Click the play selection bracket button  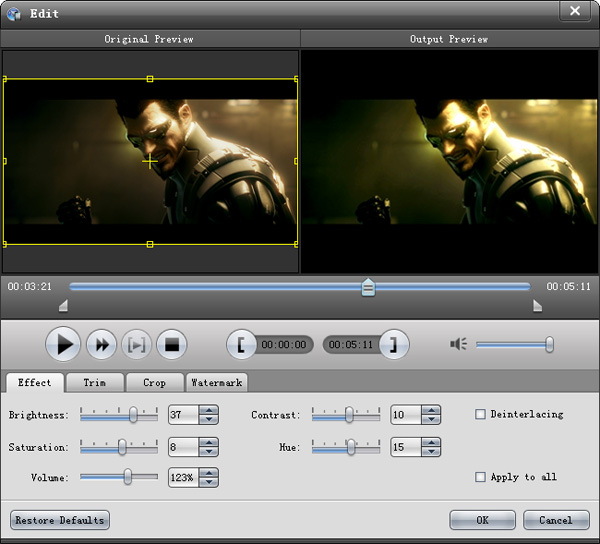[x=137, y=345]
